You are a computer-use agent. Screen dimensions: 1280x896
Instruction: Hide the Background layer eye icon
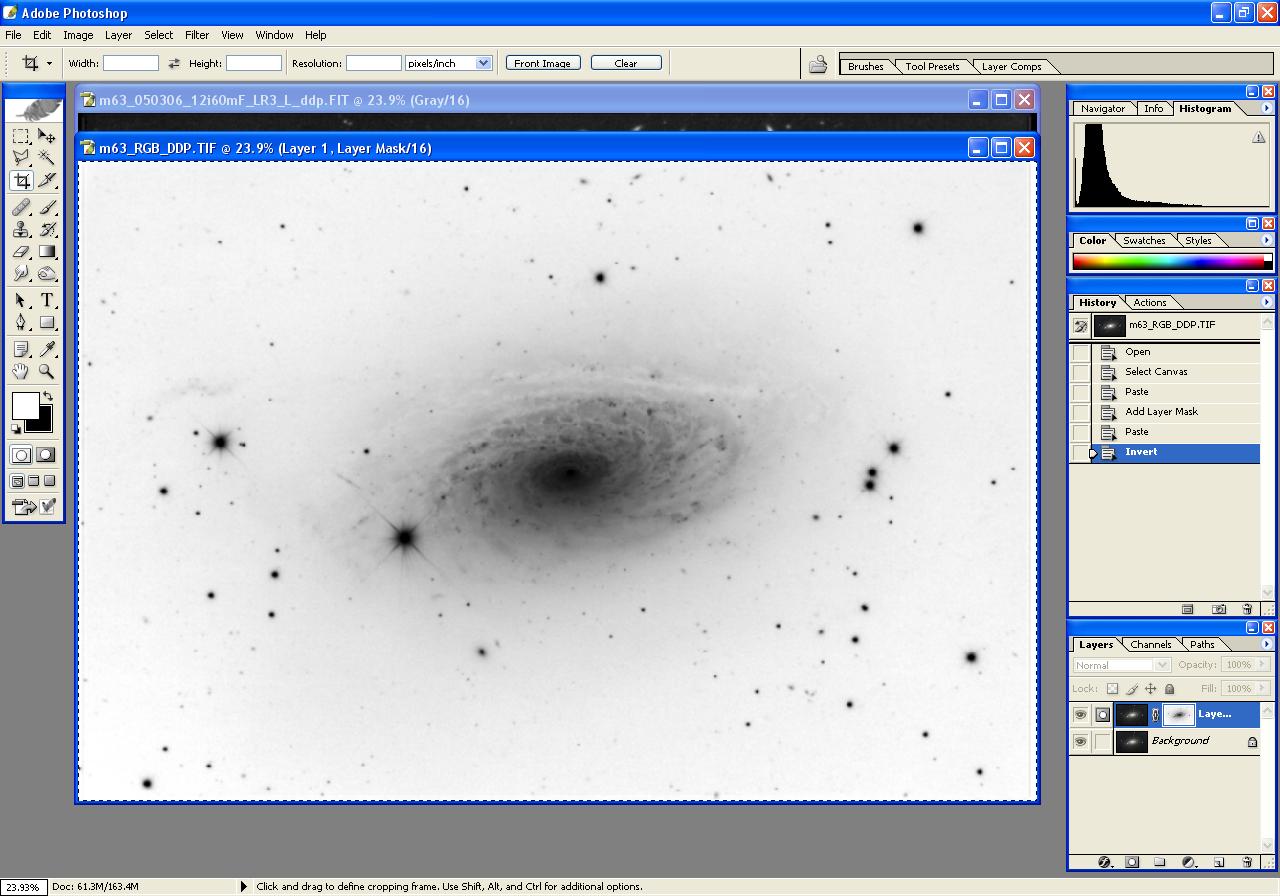1080,742
